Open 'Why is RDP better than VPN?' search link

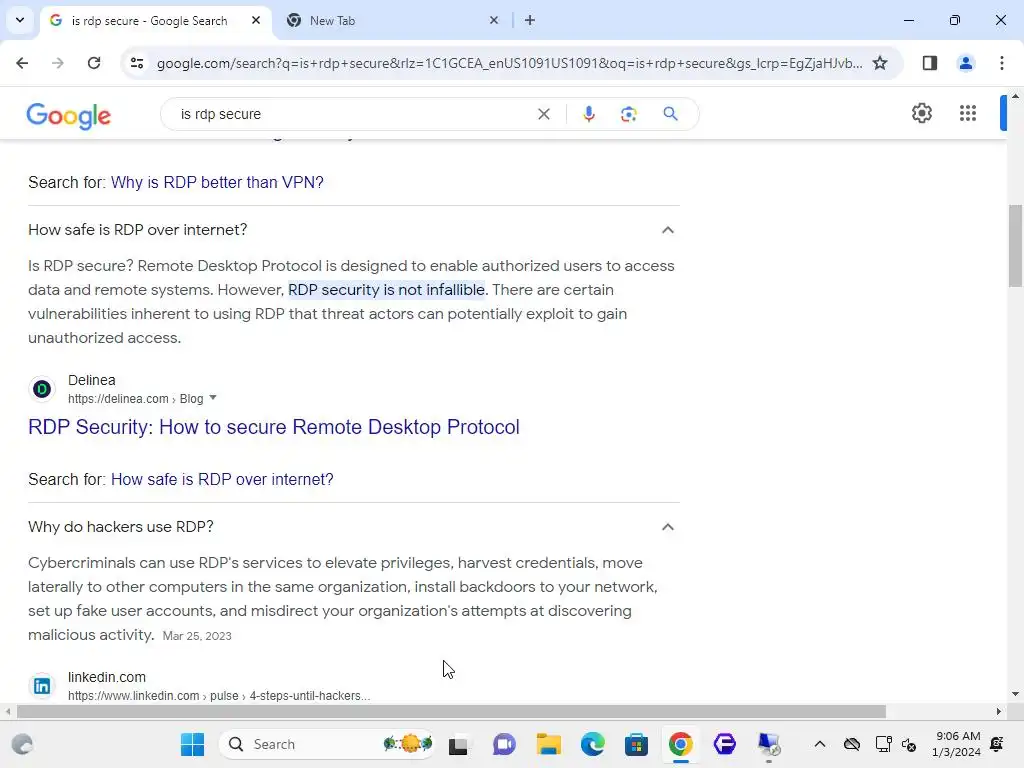[x=217, y=182]
